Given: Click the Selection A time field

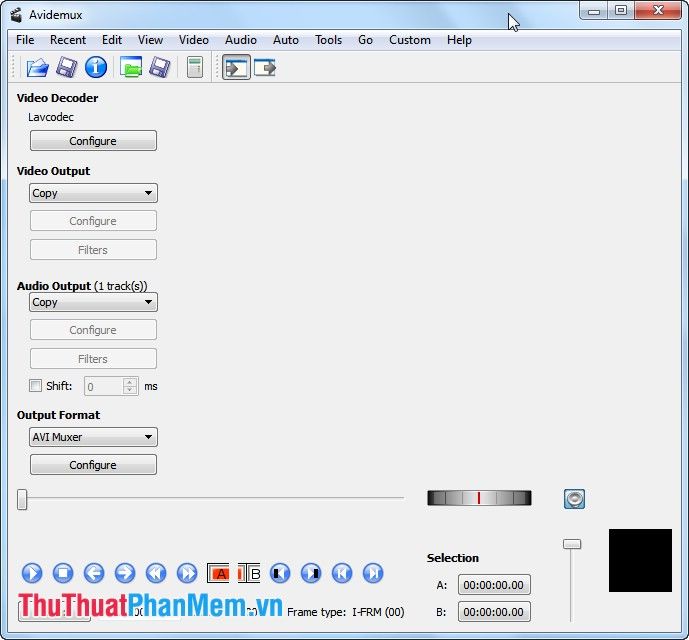Looking at the screenshot, I should coord(494,585).
